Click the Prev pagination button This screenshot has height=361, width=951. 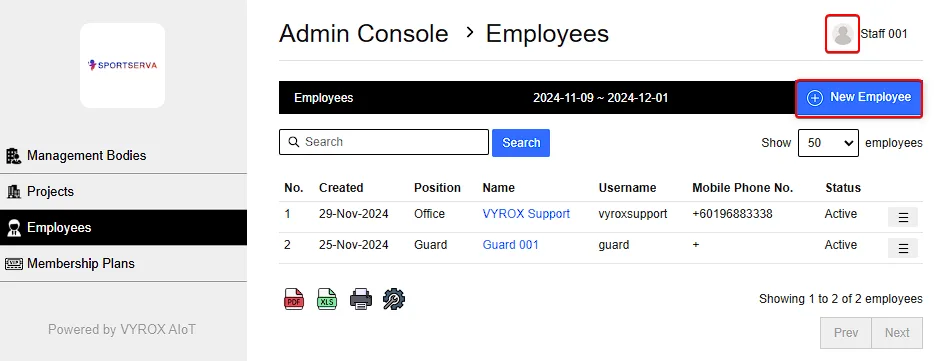[845, 332]
